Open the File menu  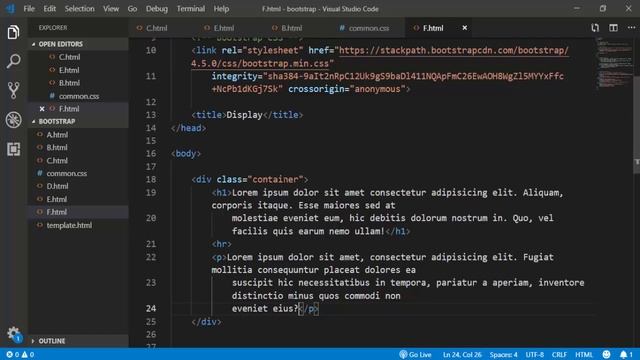pyautogui.click(x=29, y=9)
